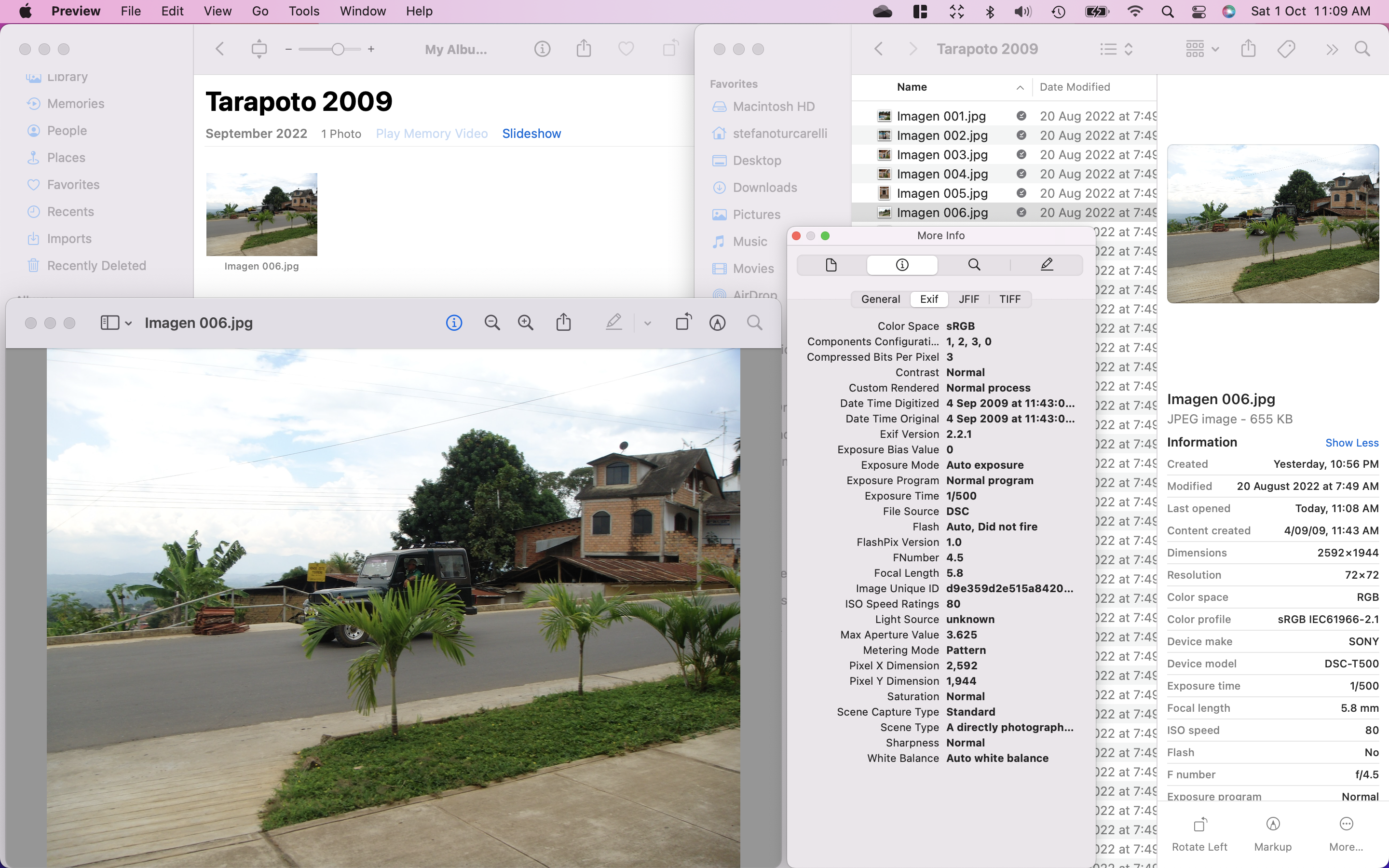Switch to the General tab in More Info
This screenshot has height=868, width=1389.
[880, 299]
